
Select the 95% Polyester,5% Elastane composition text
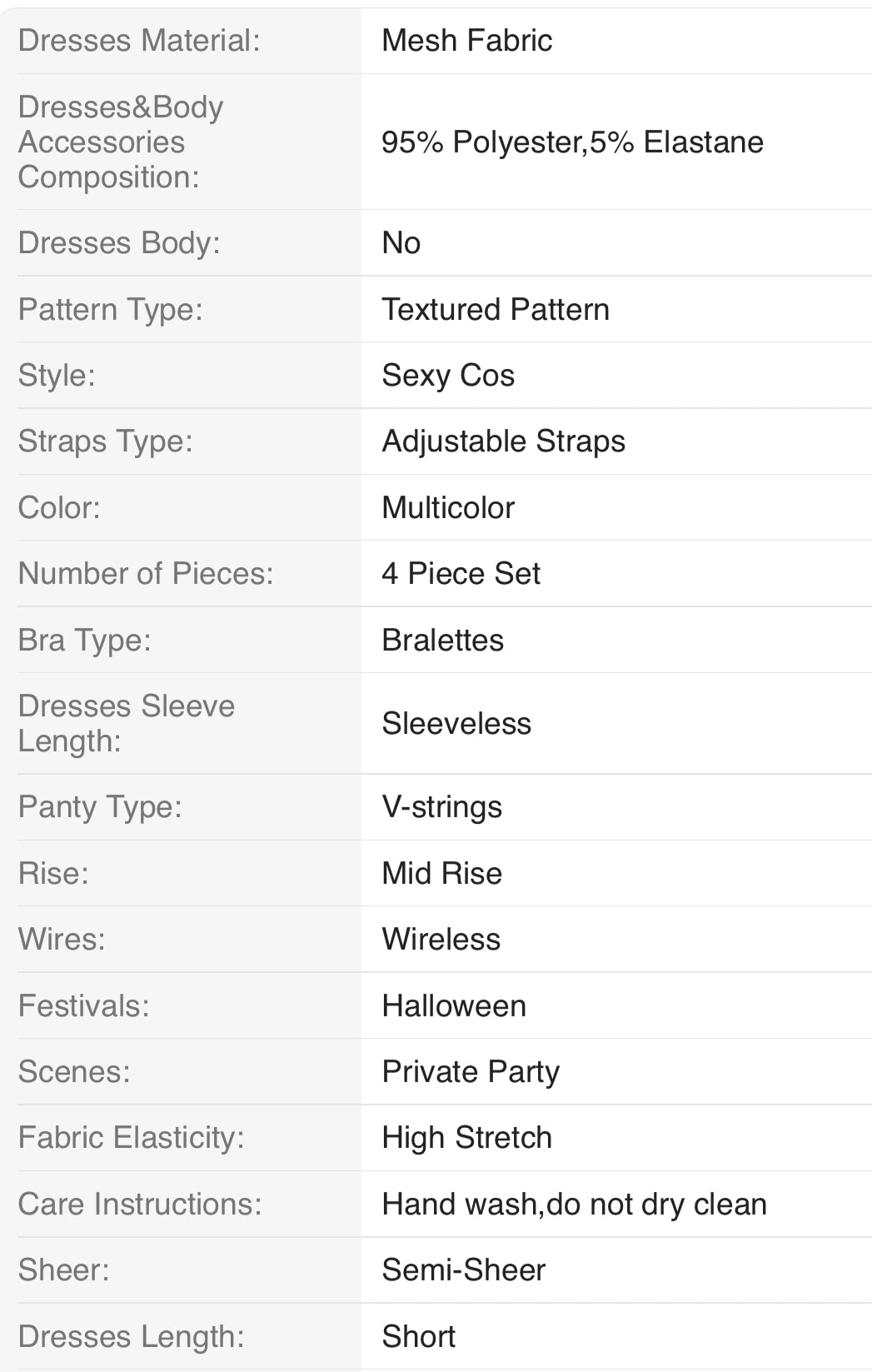(x=572, y=142)
